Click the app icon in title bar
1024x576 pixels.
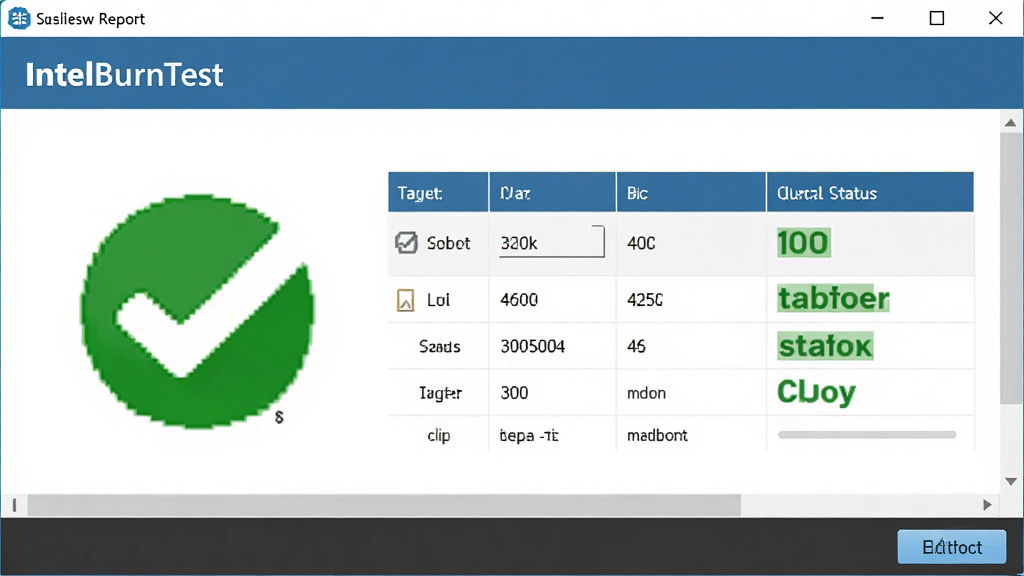pos(19,18)
